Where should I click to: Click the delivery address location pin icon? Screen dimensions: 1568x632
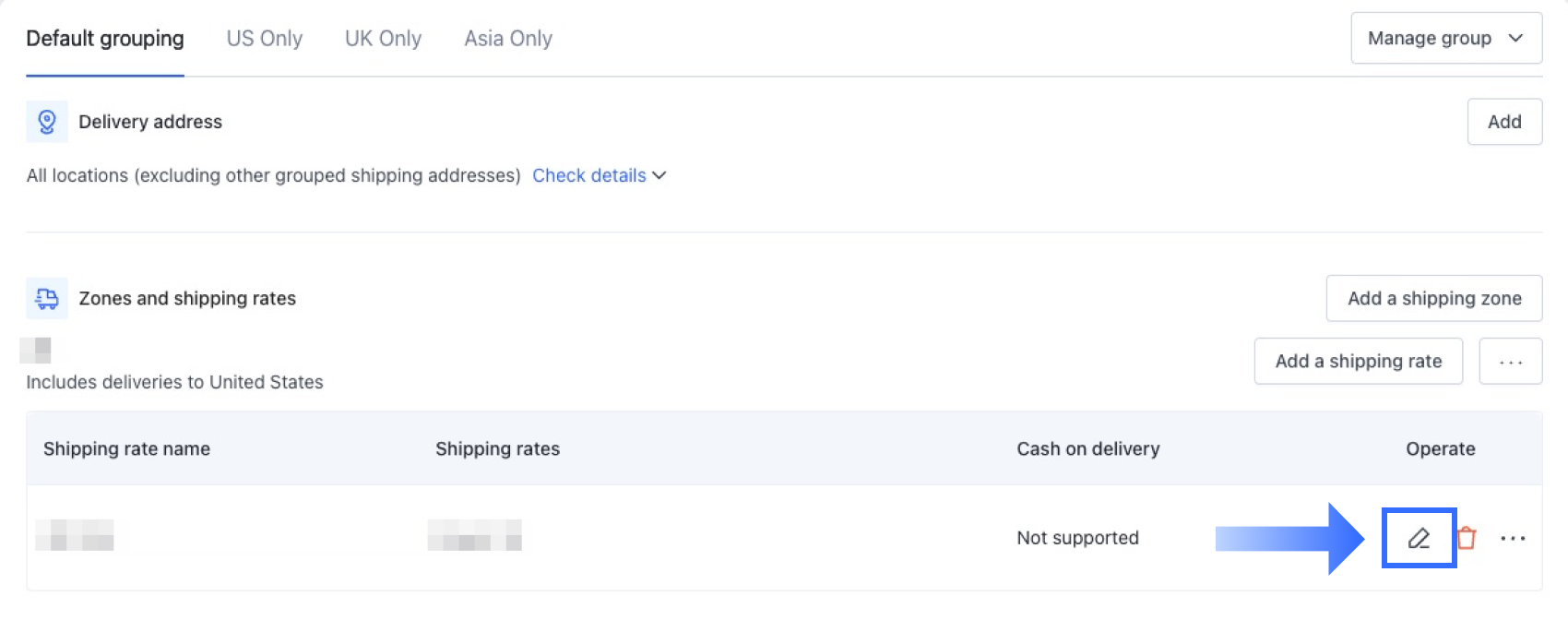tap(47, 122)
